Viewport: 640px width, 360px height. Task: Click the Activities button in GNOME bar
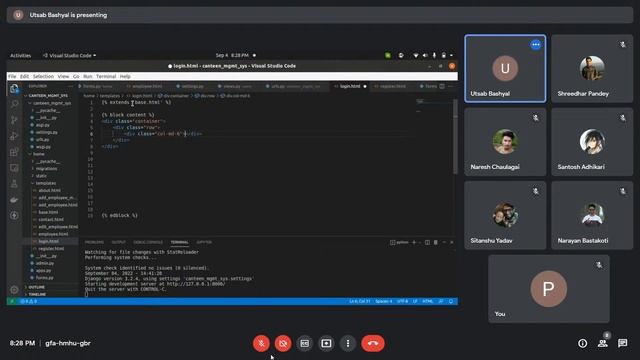pyautogui.click(x=20, y=56)
